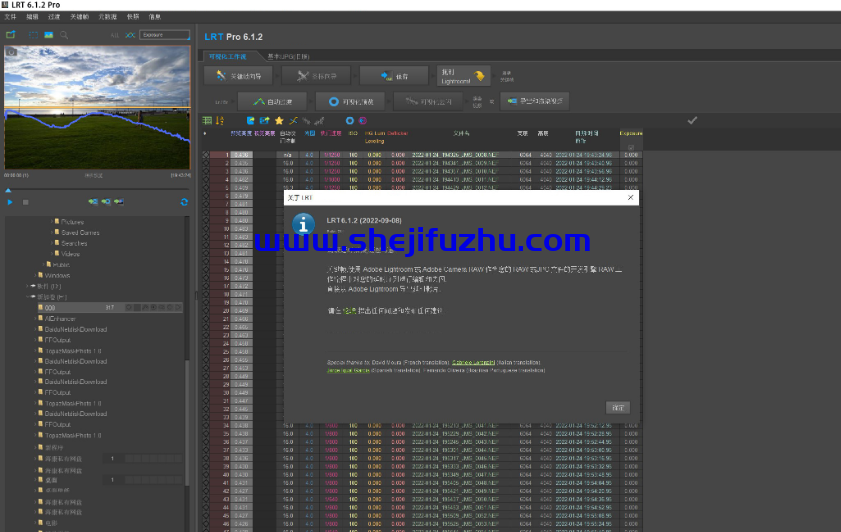Toggle the Exposure column checkbox

(x=631, y=147)
